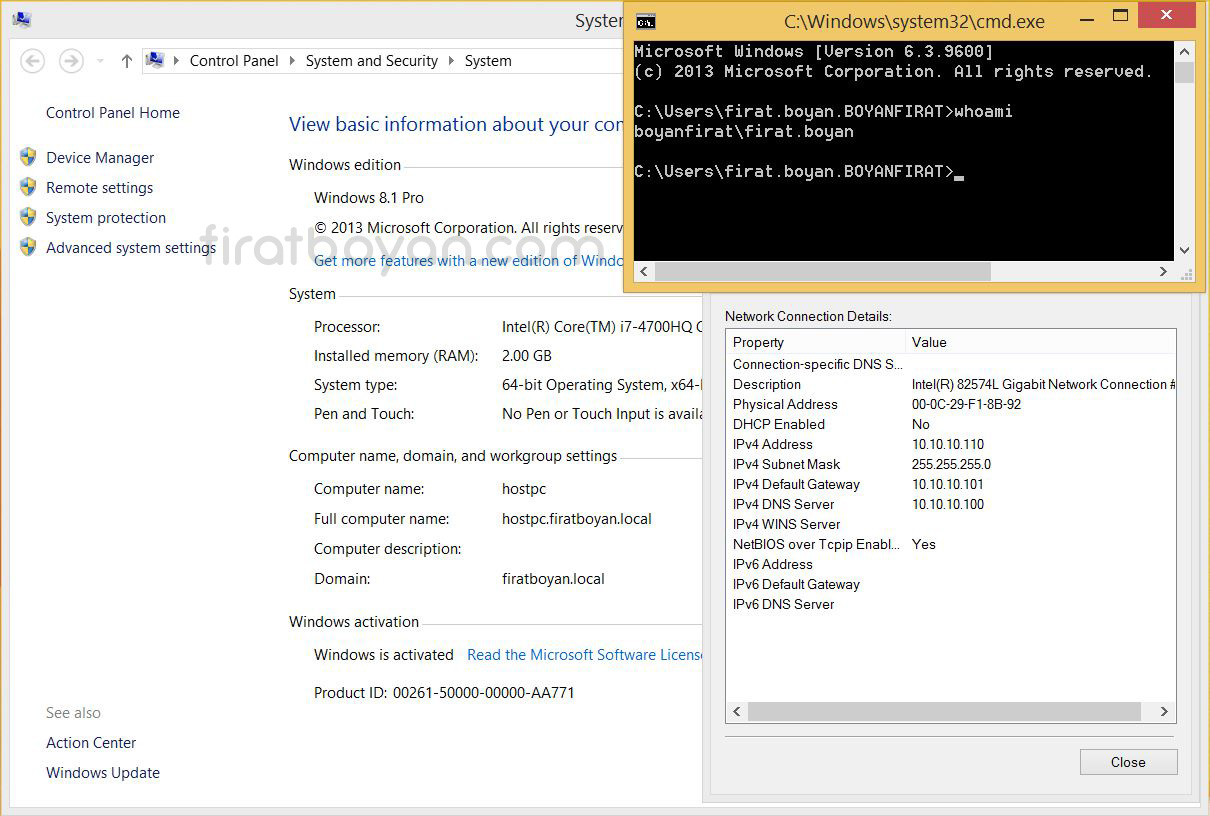Close the cmd.exe window
Image resolution: width=1210 pixels, height=816 pixels.
(x=1166, y=16)
